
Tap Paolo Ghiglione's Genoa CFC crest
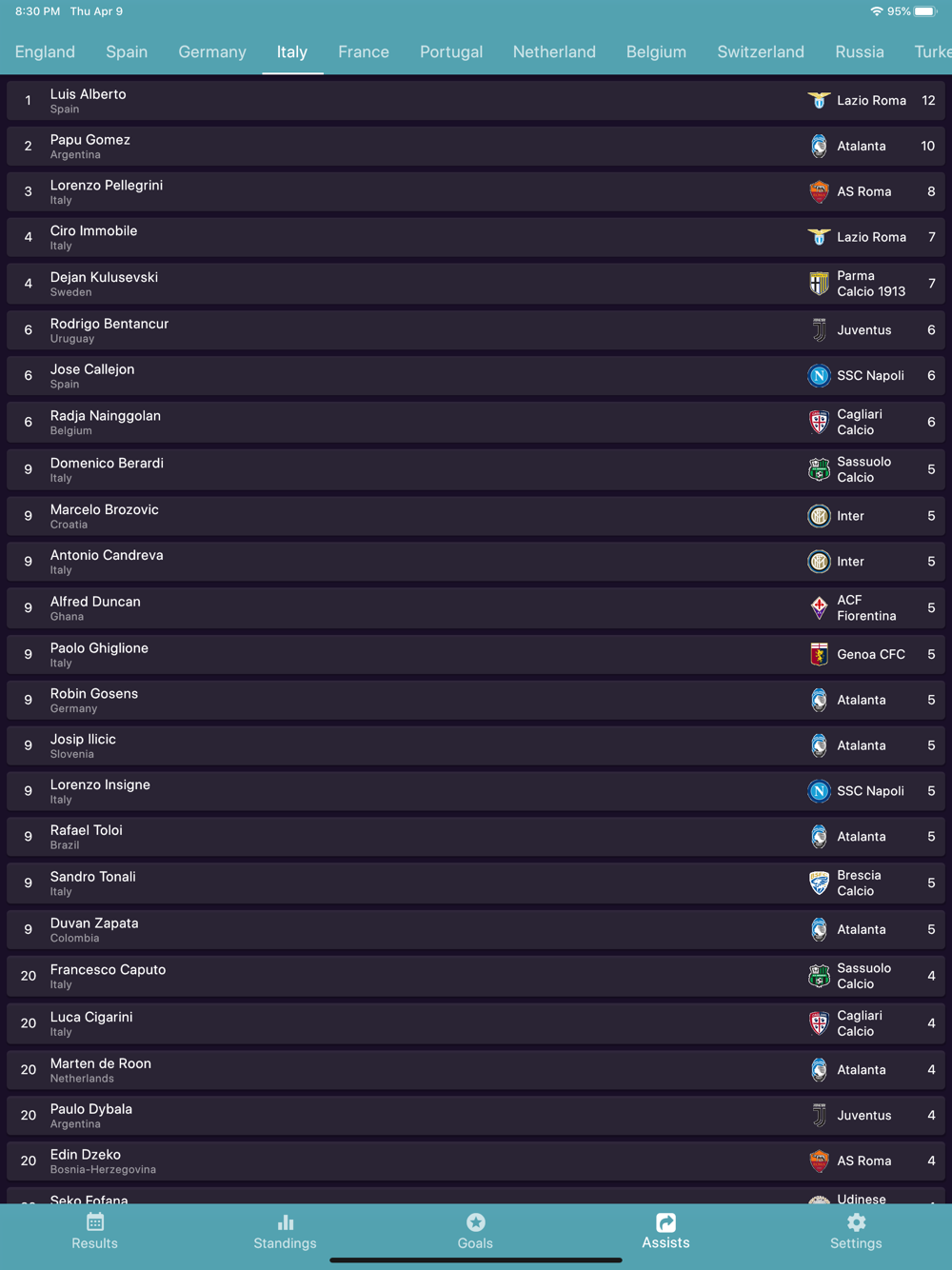(x=819, y=654)
